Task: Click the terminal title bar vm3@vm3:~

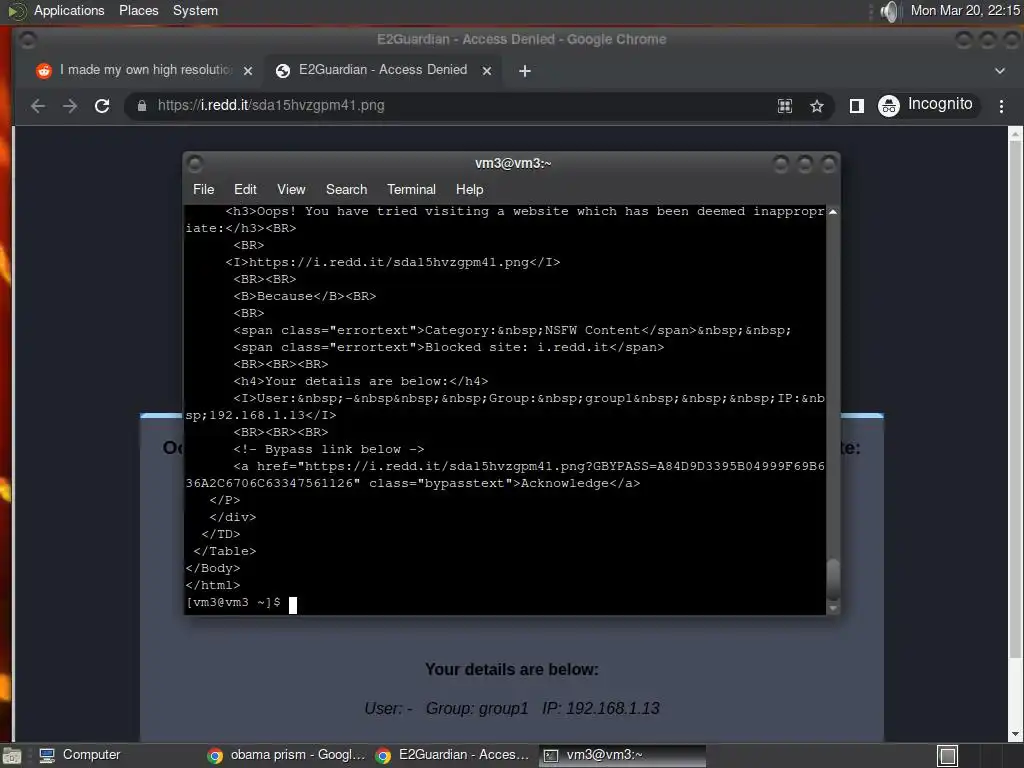Action: point(513,163)
